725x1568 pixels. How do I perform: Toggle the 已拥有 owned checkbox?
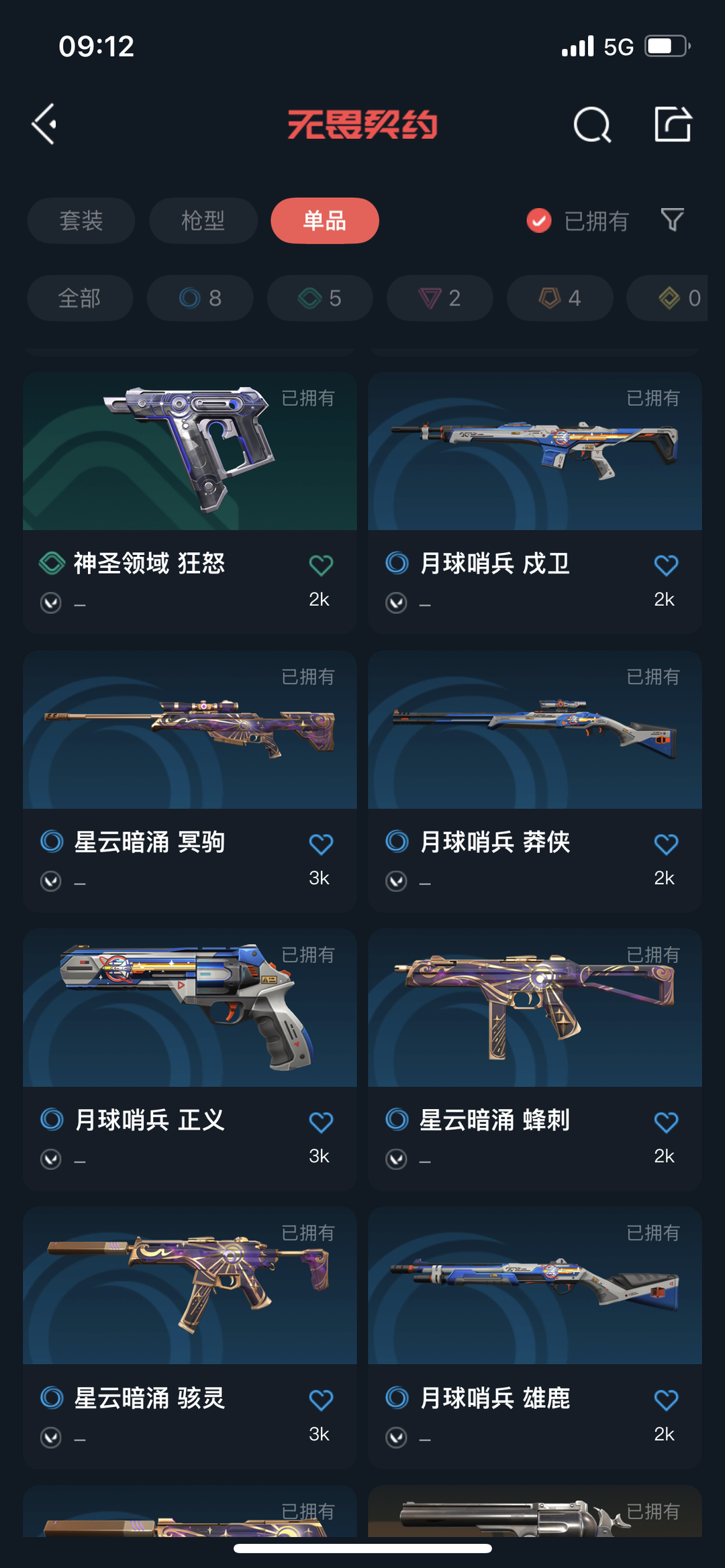(x=539, y=220)
